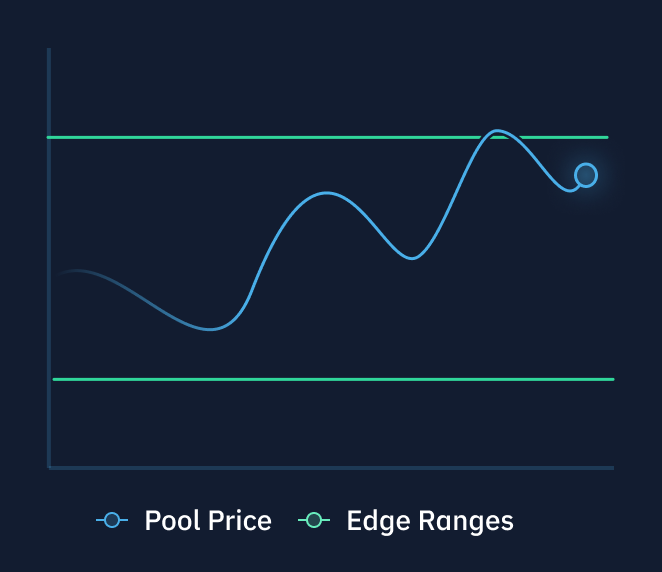The width and height of the screenshot is (662, 572).
Task: Toggle the Pool Price legend label
Action: point(208,520)
